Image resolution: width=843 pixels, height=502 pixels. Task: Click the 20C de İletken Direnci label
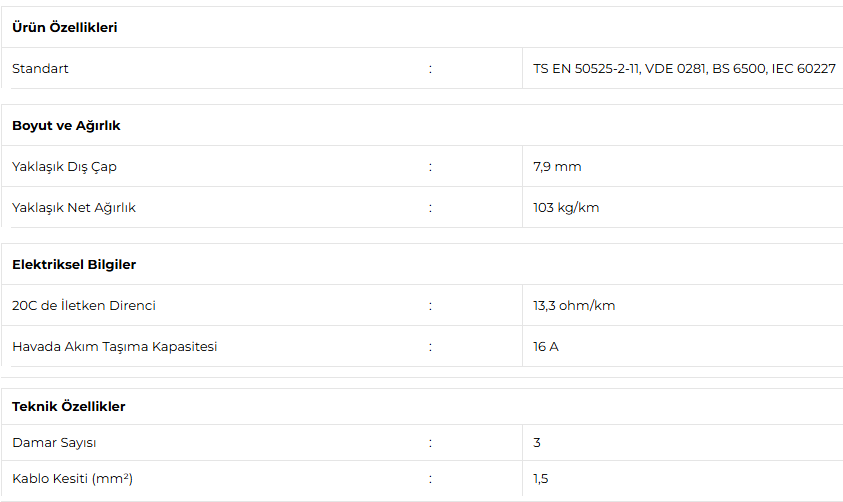84,306
